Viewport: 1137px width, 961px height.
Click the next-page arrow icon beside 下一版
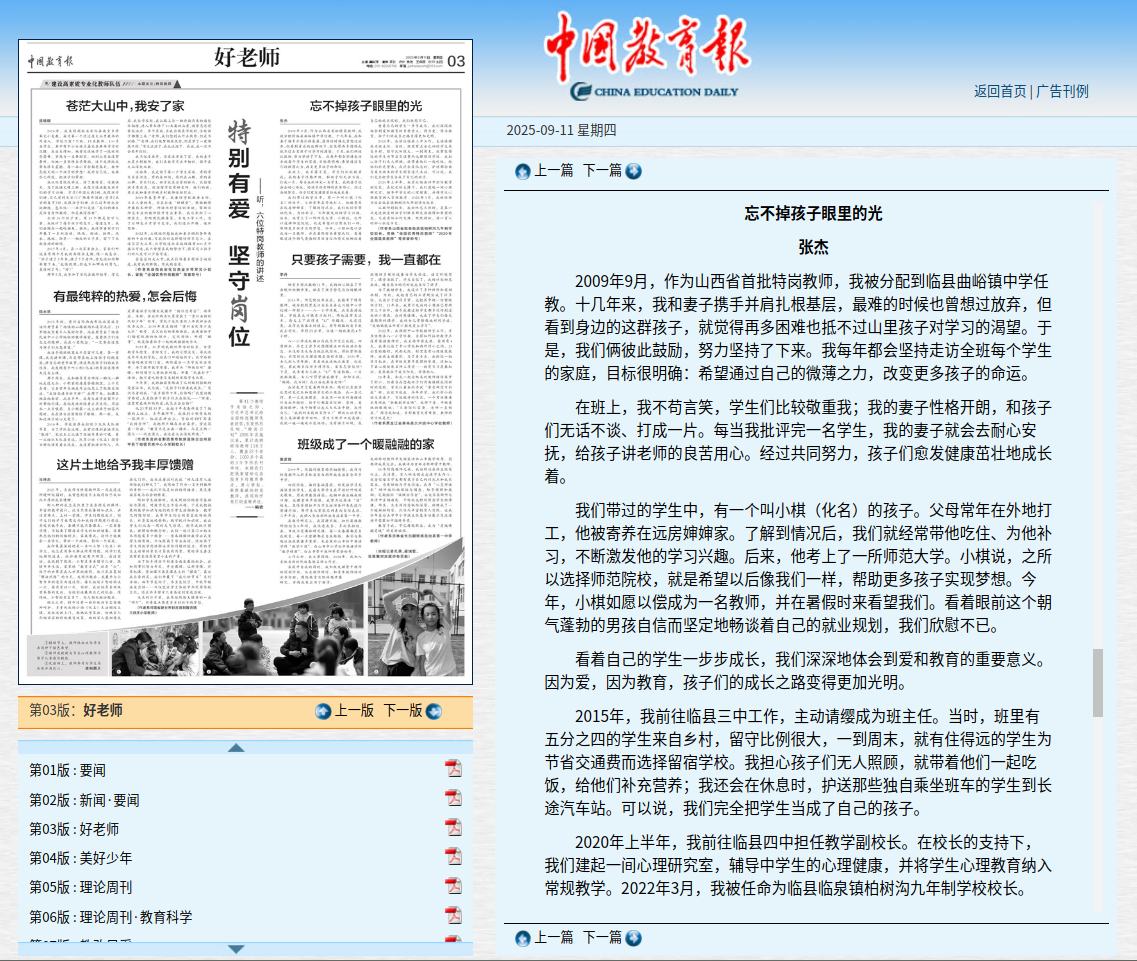pos(433,711)
